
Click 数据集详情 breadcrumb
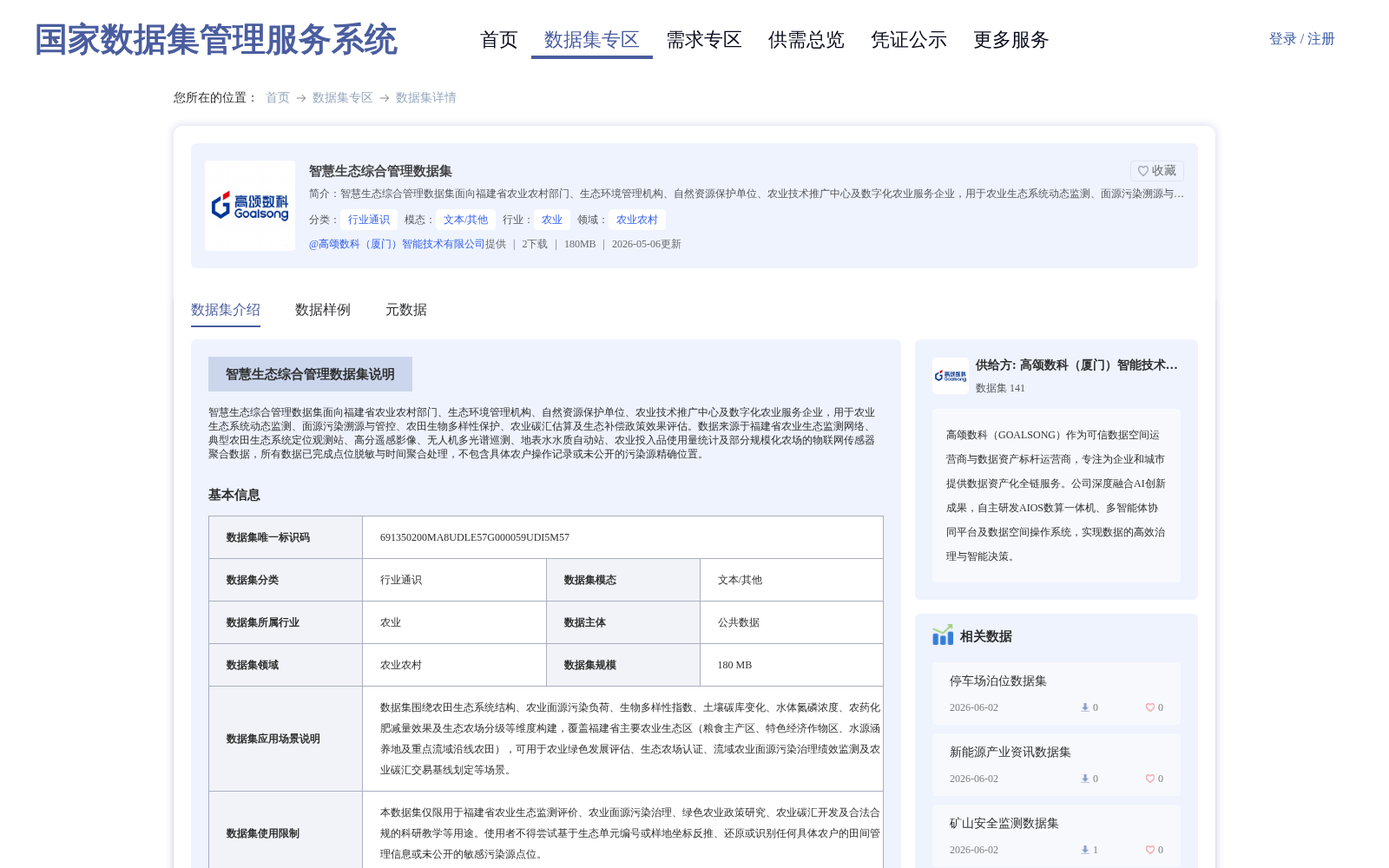(426, 97)
